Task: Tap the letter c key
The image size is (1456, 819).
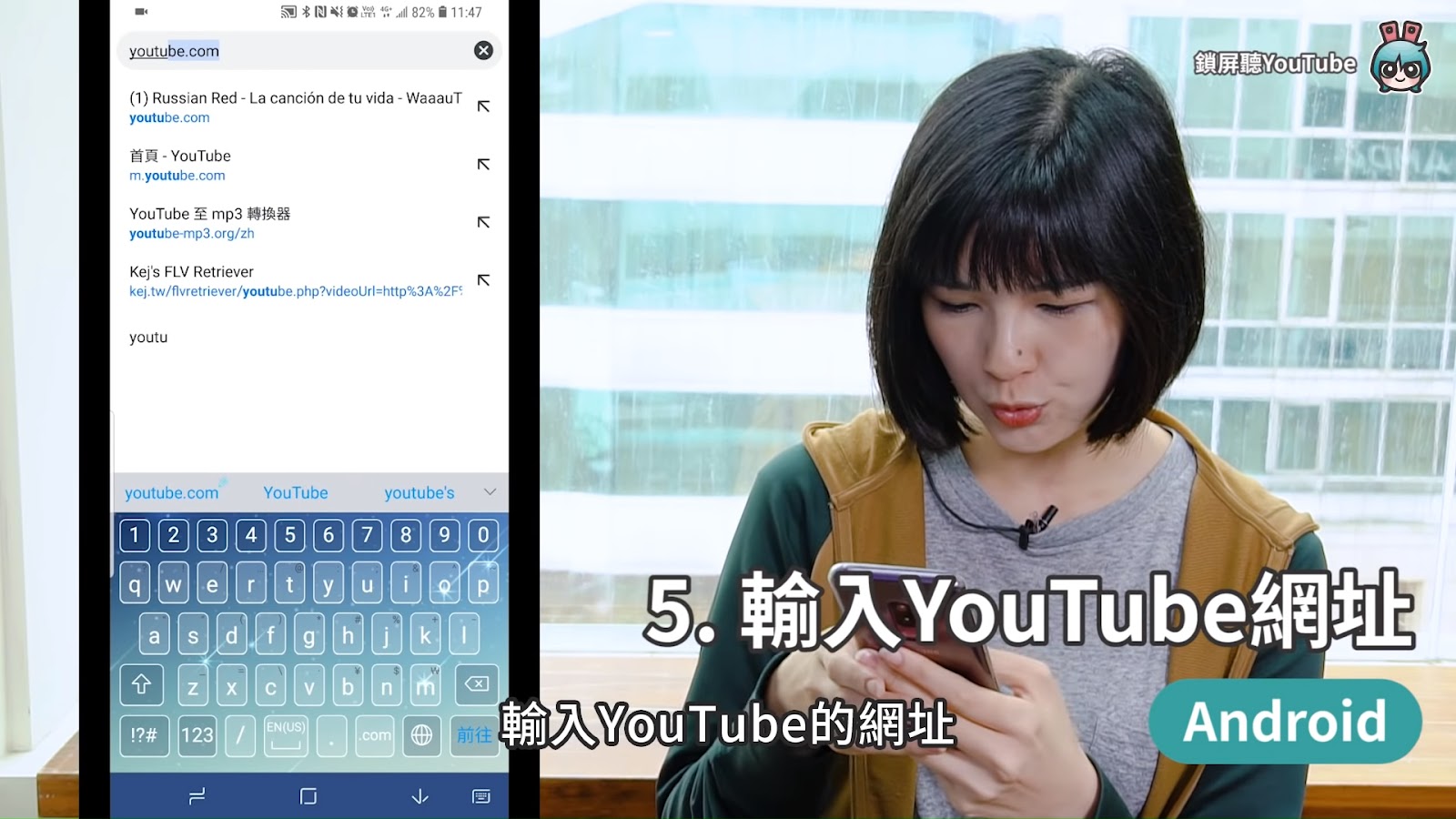Action: coord(270,687)
